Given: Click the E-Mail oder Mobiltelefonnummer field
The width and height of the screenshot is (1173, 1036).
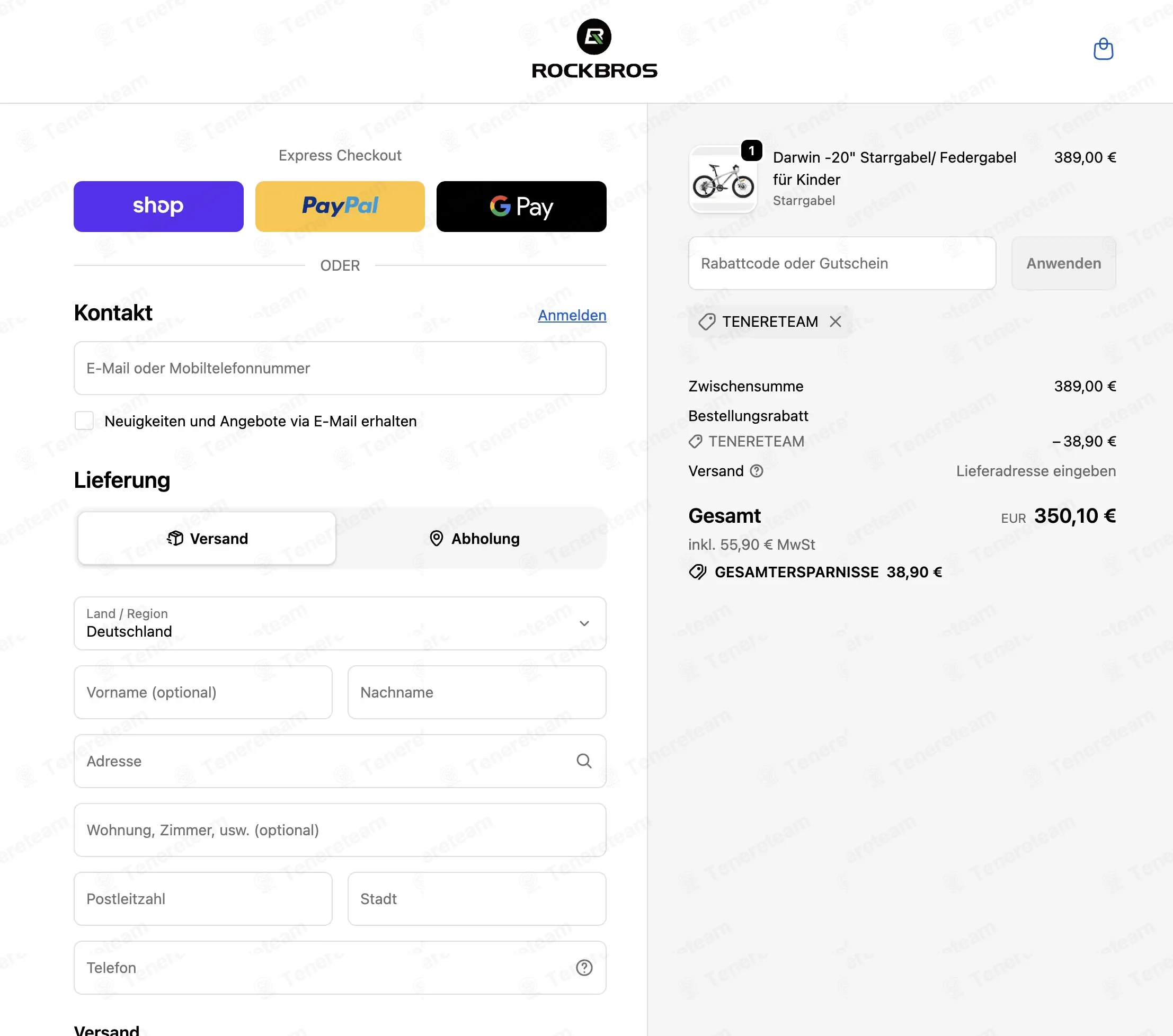Looking at the screenshot, I should (340, 368).
